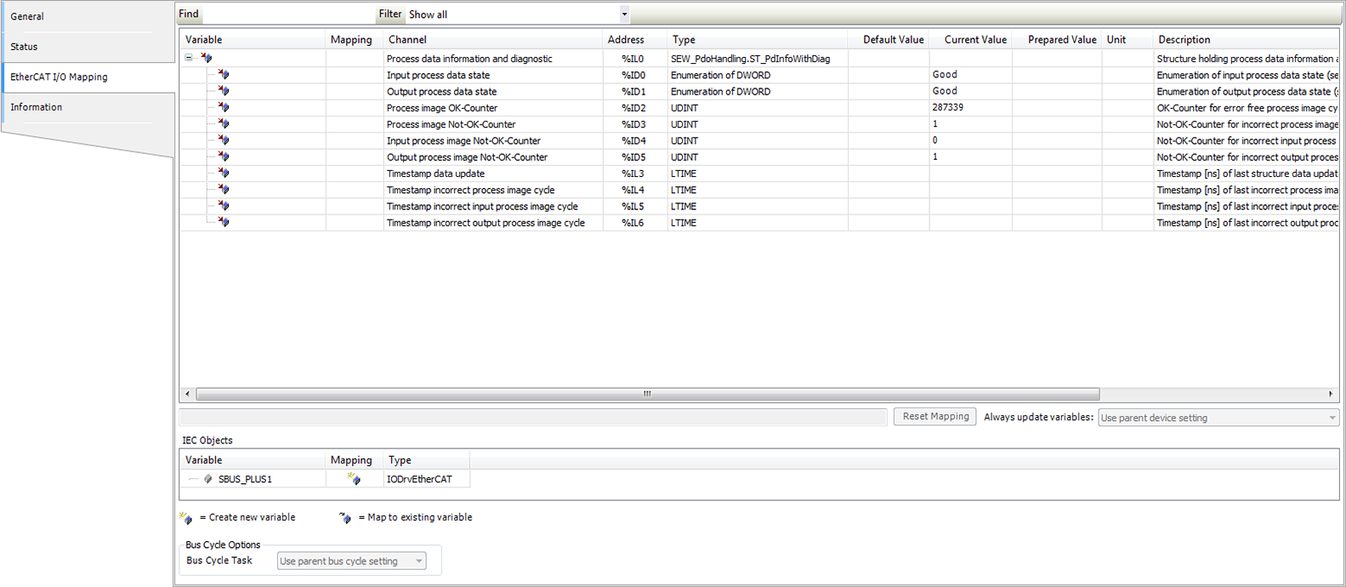Click the SBUS_PLUS1 object icon

209,479
